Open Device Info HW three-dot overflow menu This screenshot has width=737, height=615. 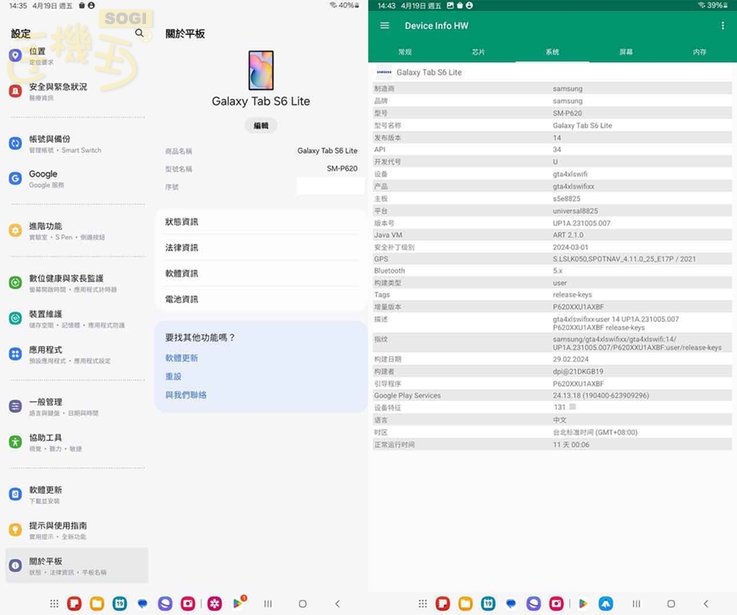(722, 25)
